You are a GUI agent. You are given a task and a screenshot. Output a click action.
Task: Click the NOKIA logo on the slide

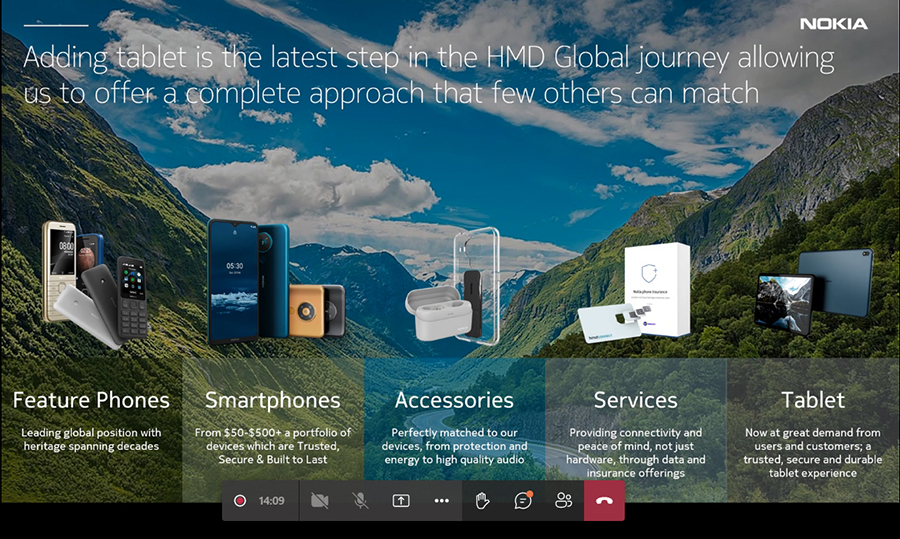click(x=833, y=24)
